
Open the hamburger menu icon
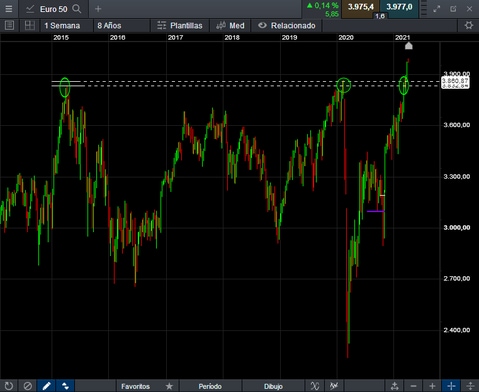[x=9, y=9]
